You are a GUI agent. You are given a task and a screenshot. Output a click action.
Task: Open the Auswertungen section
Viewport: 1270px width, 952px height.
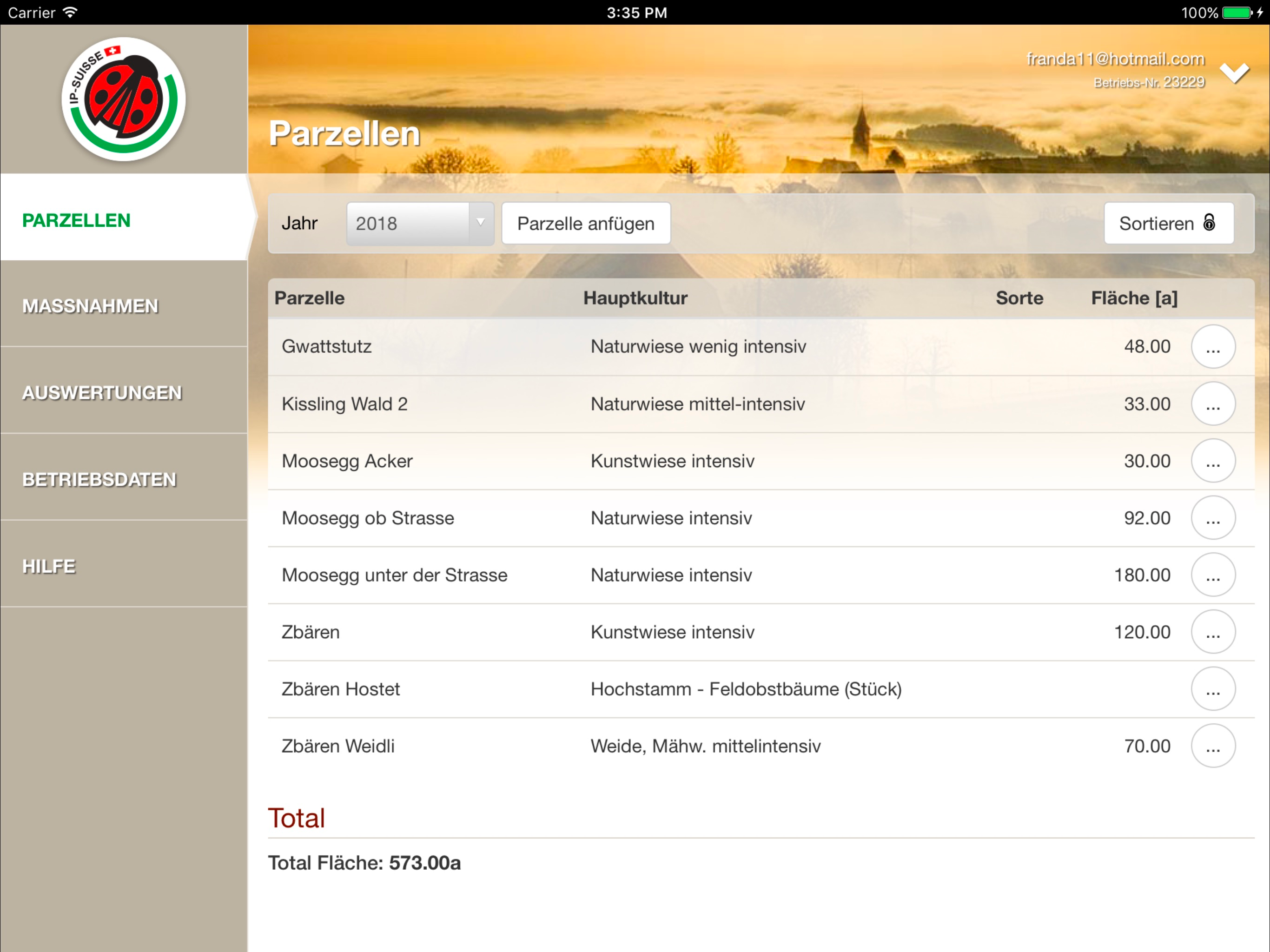tap(102, 393)
